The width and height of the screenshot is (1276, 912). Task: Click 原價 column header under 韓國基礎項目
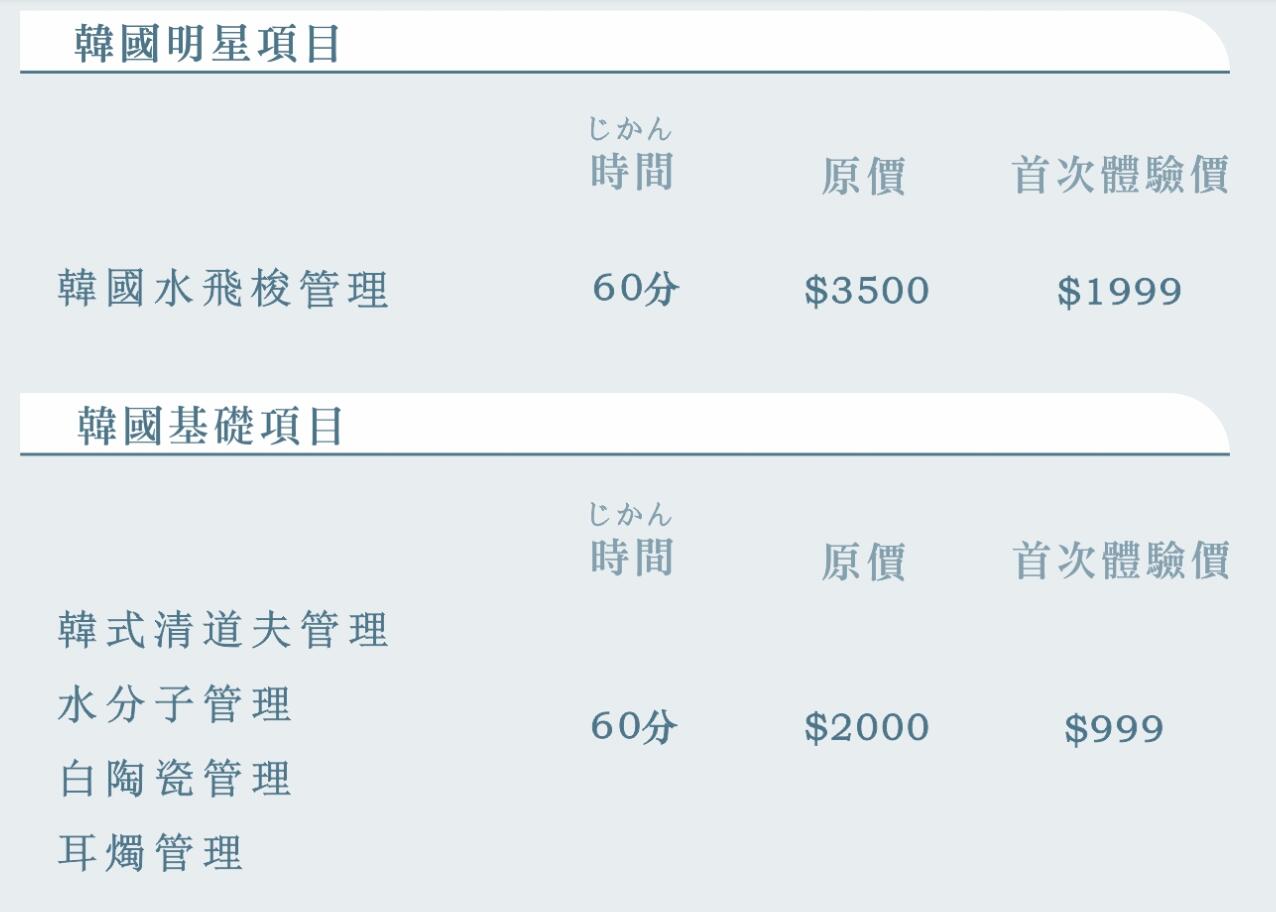(863, 561)
